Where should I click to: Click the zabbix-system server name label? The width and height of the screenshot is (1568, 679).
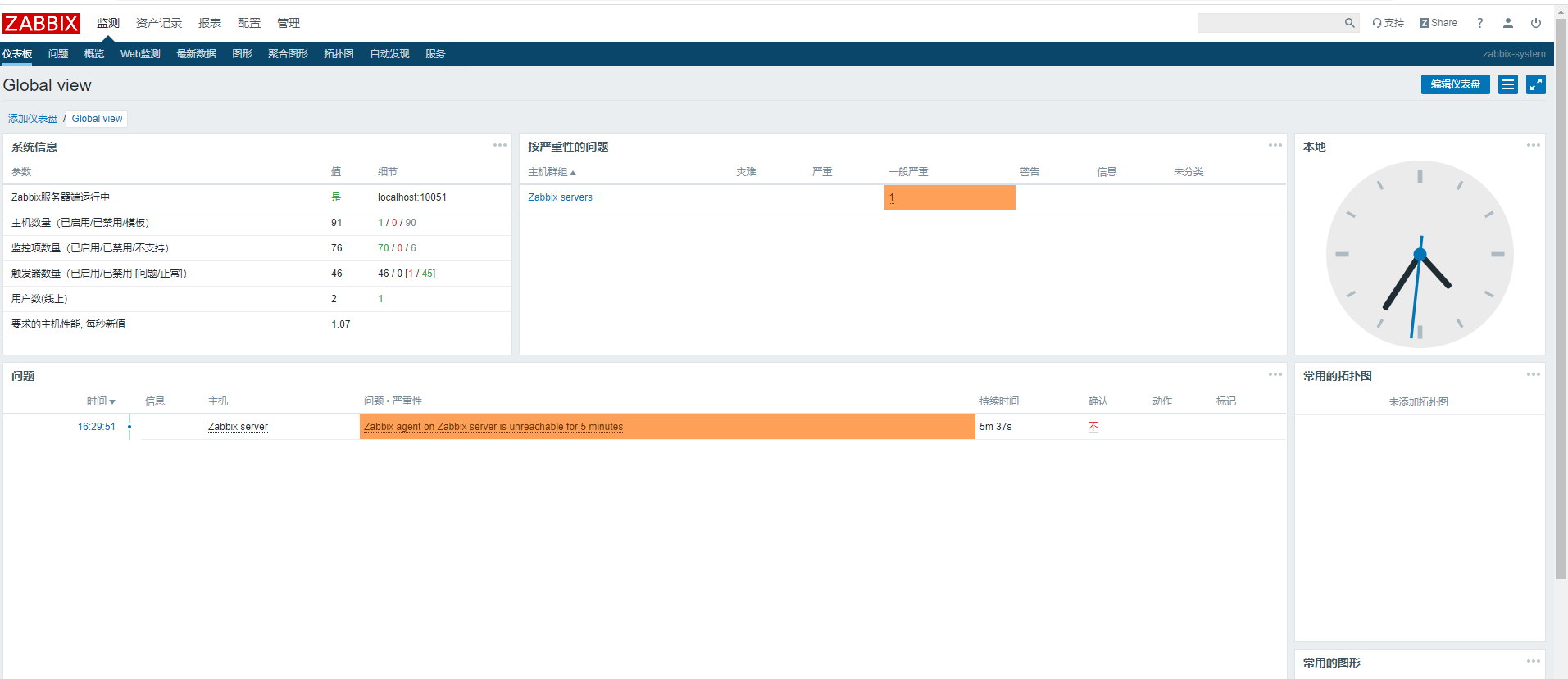tap(1514, 54)
